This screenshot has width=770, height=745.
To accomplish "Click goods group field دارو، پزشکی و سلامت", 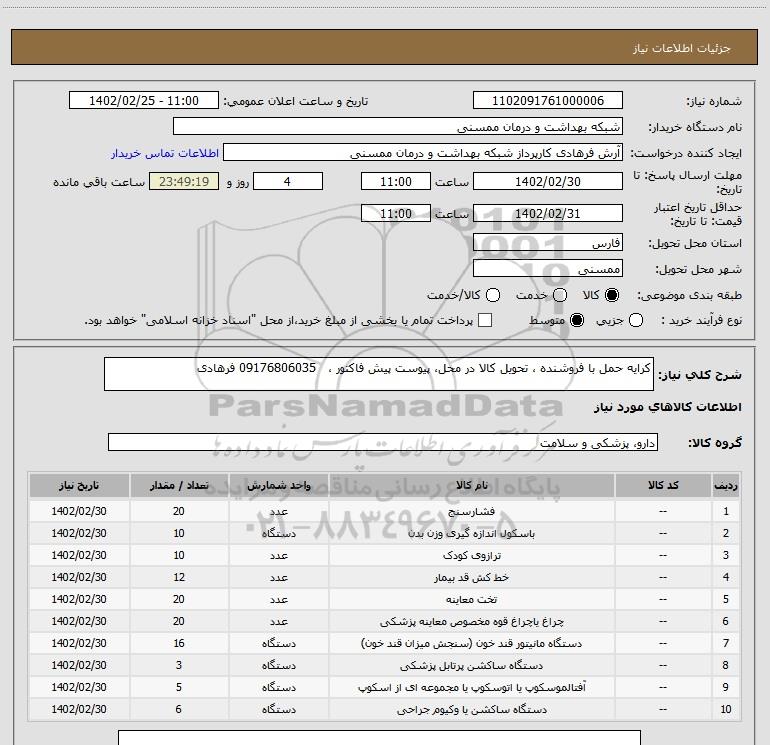I will 383,442.
